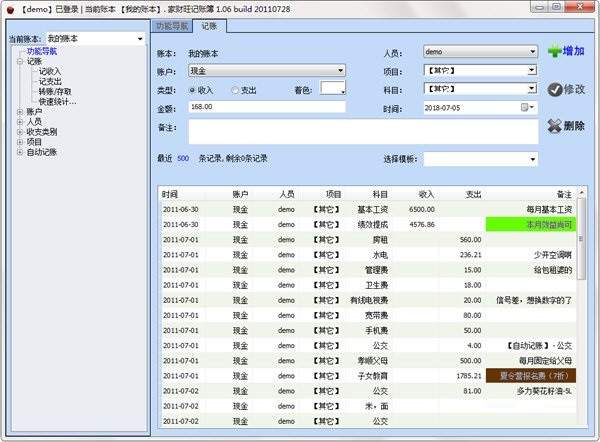Open the 账户 (account) dropdown showing 现金
This screenshot has height=442, width=600.
[x=340, y=71]
